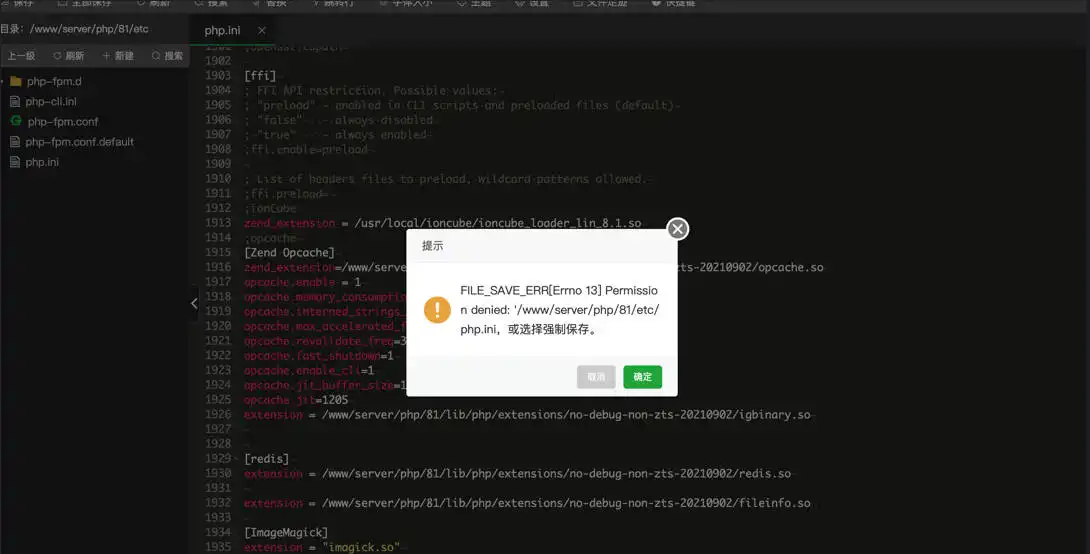Image resolution: width=1090 pixels, height=554 pixels.
Task: Click line number 1913 in the gutter
Action: tap(218, 222)
